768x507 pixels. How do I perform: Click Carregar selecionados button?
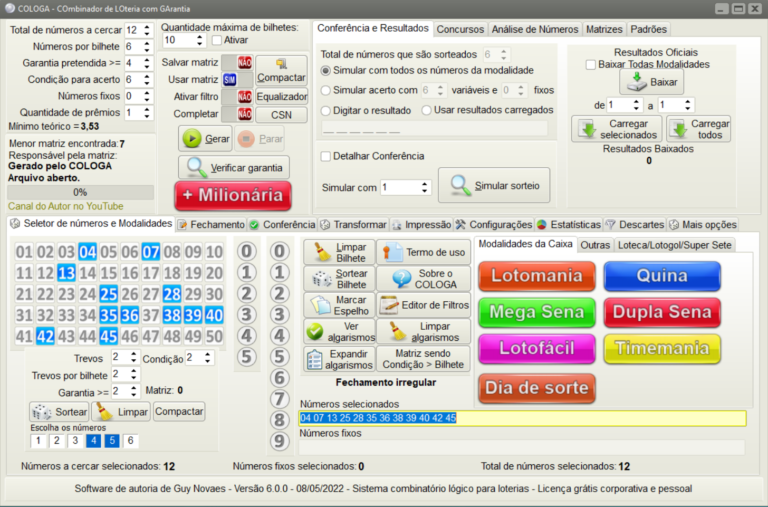pyautogui.click(x=617, y=129)
